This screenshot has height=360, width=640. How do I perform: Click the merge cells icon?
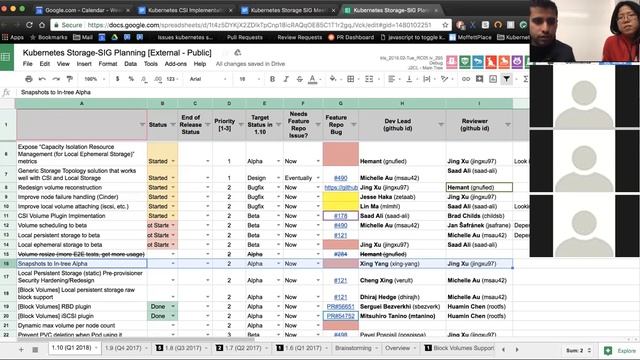[369, 79]
